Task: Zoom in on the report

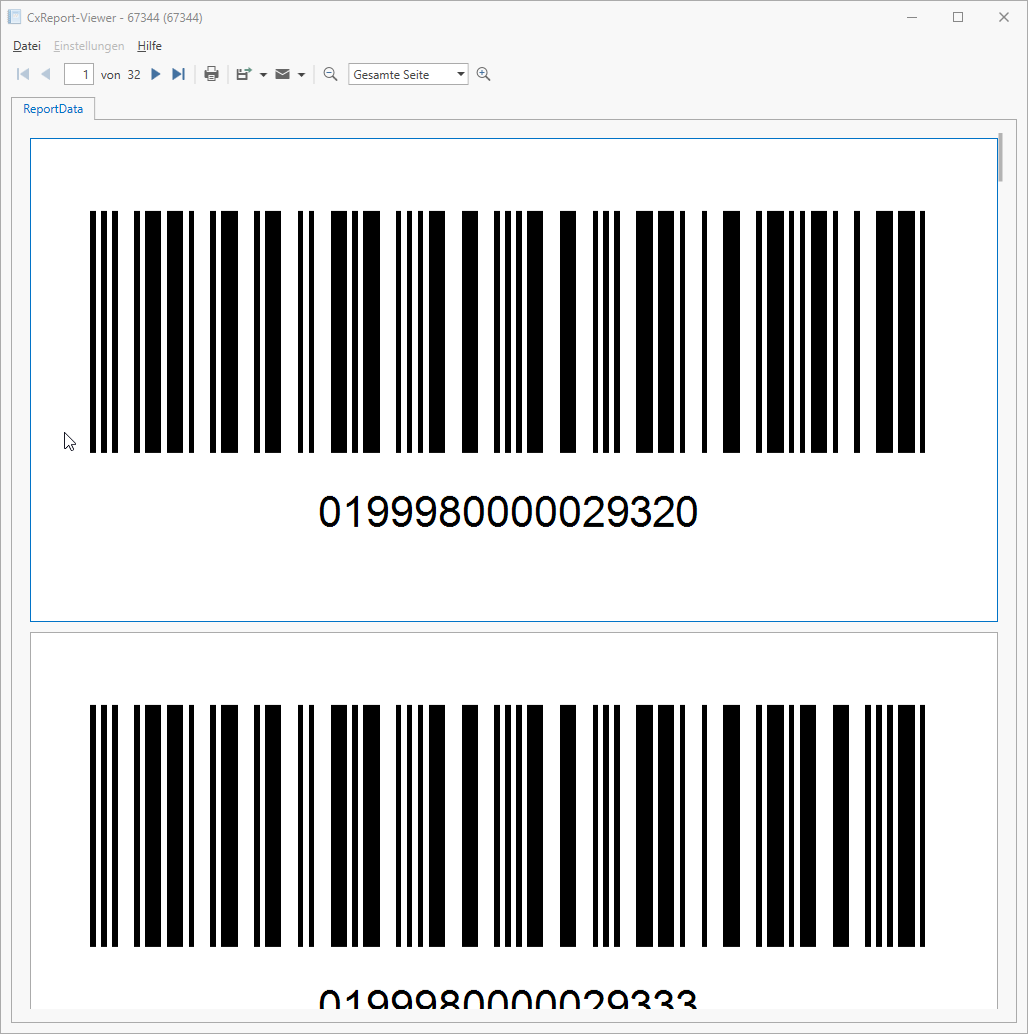Action: click(483, 75)
